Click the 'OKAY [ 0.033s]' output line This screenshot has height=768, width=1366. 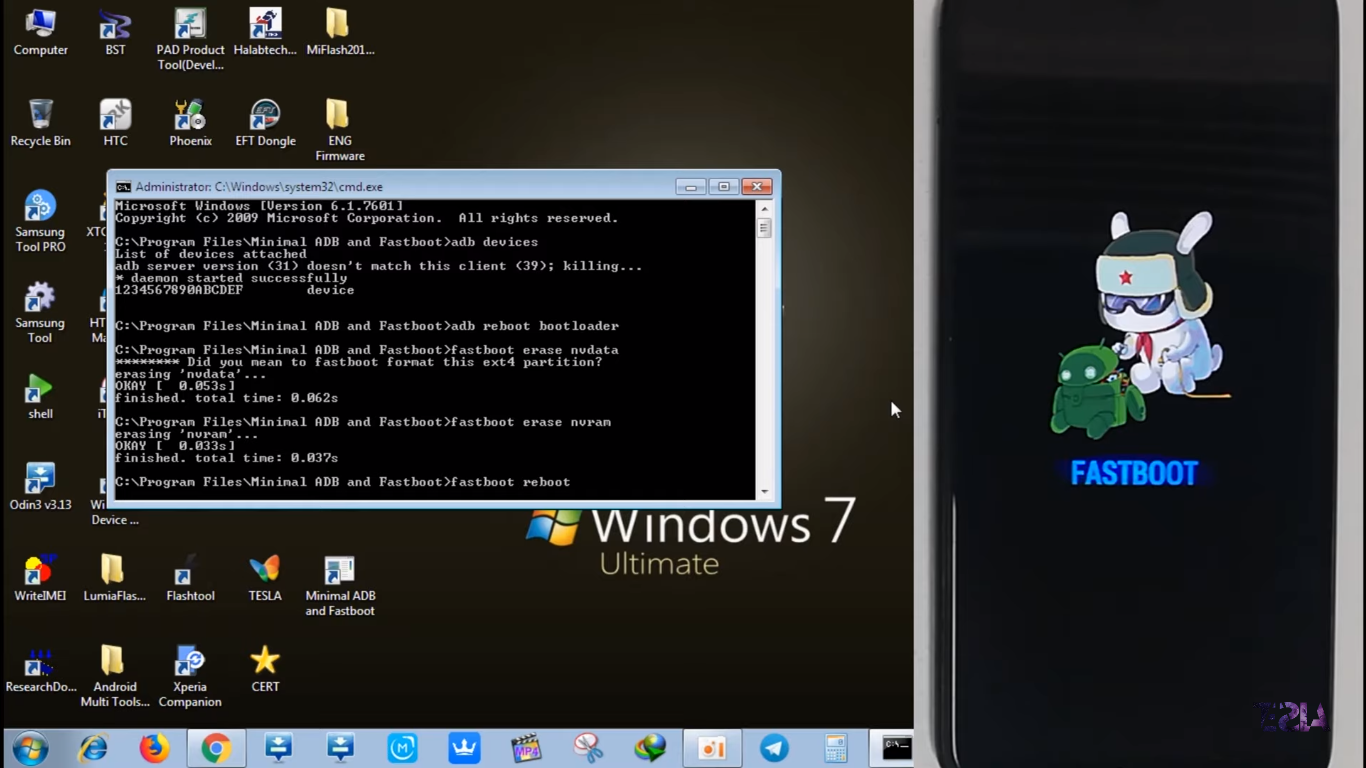click(175, 446)
